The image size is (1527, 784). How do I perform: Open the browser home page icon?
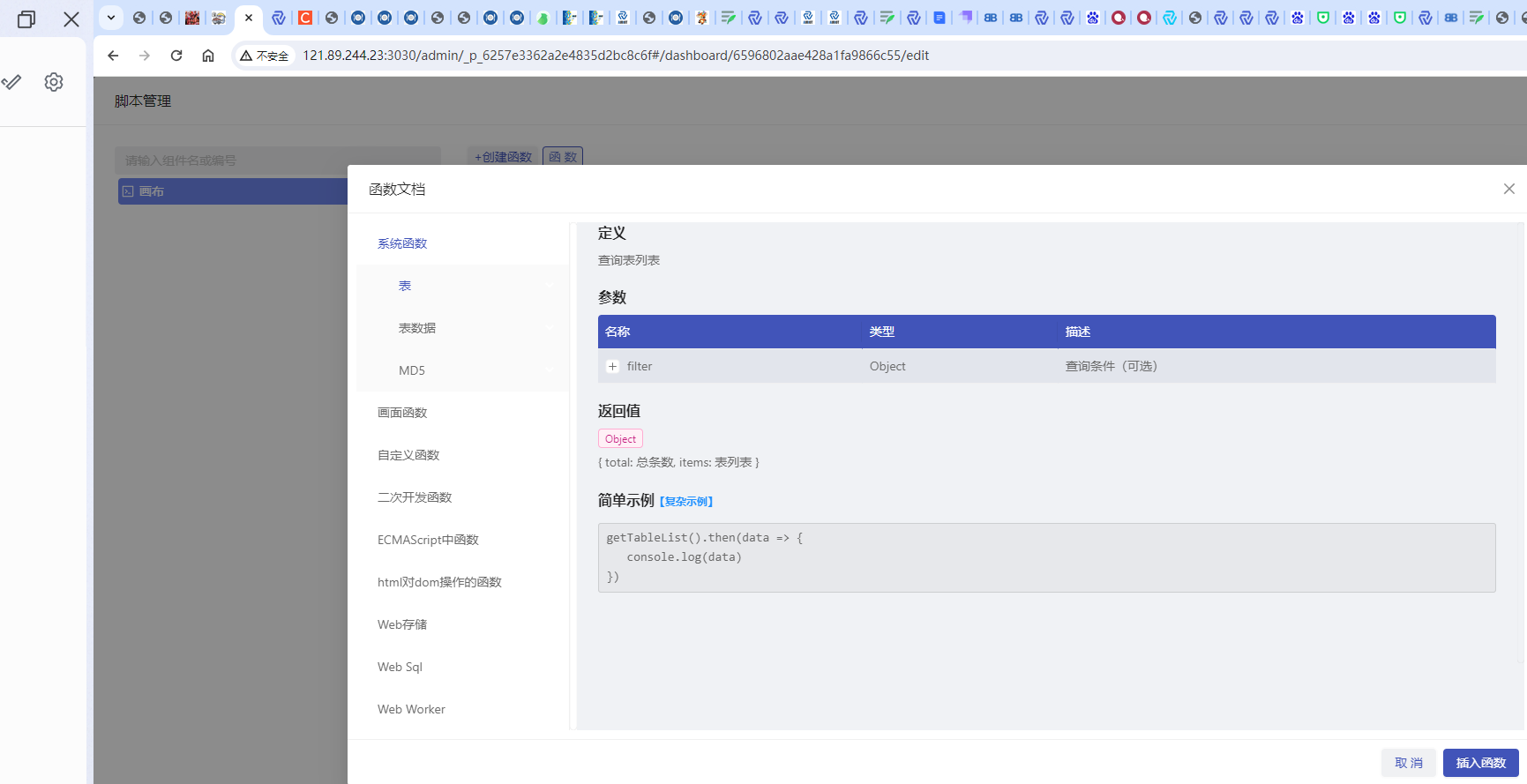[208, 56]
